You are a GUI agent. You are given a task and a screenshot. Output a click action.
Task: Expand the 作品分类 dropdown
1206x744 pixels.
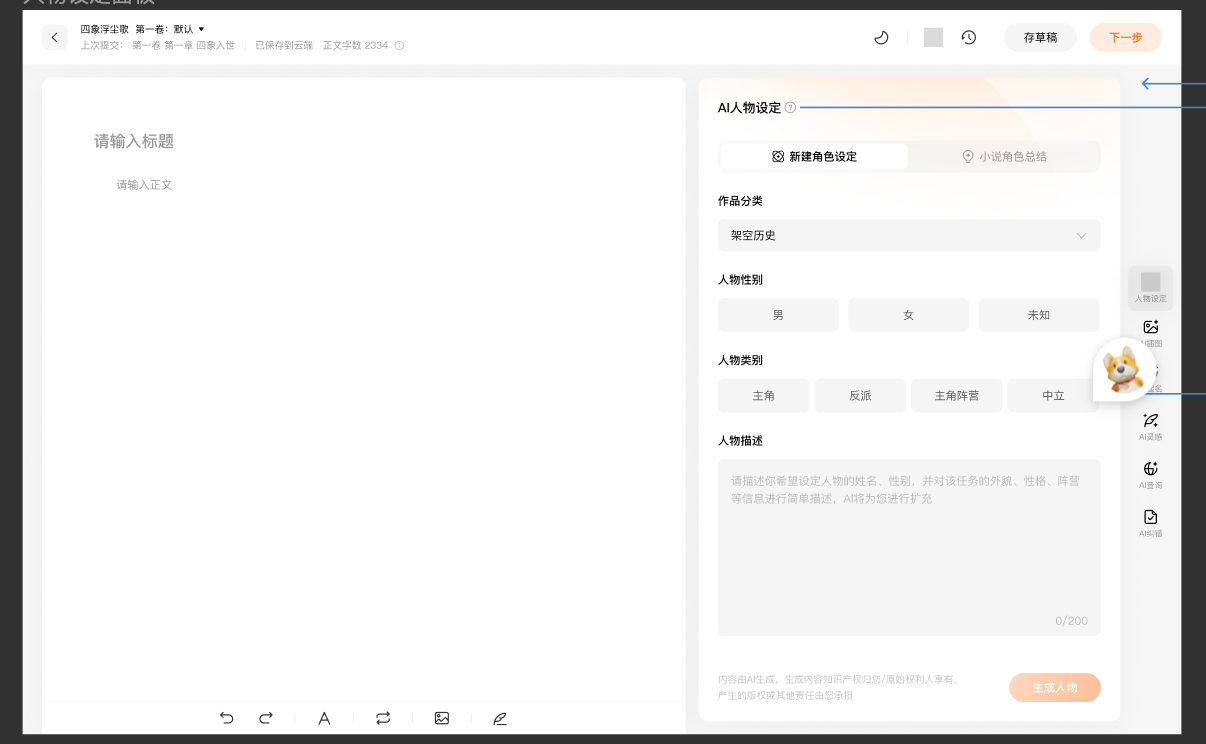[x=909, y=235]
